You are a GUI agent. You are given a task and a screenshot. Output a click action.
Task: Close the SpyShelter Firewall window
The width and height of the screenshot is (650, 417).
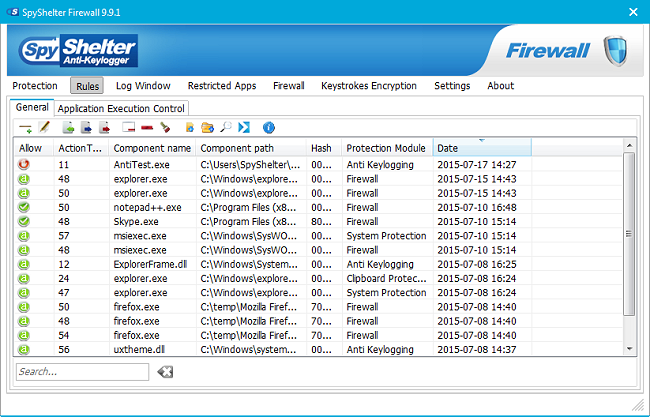click(x=633, y=12)
